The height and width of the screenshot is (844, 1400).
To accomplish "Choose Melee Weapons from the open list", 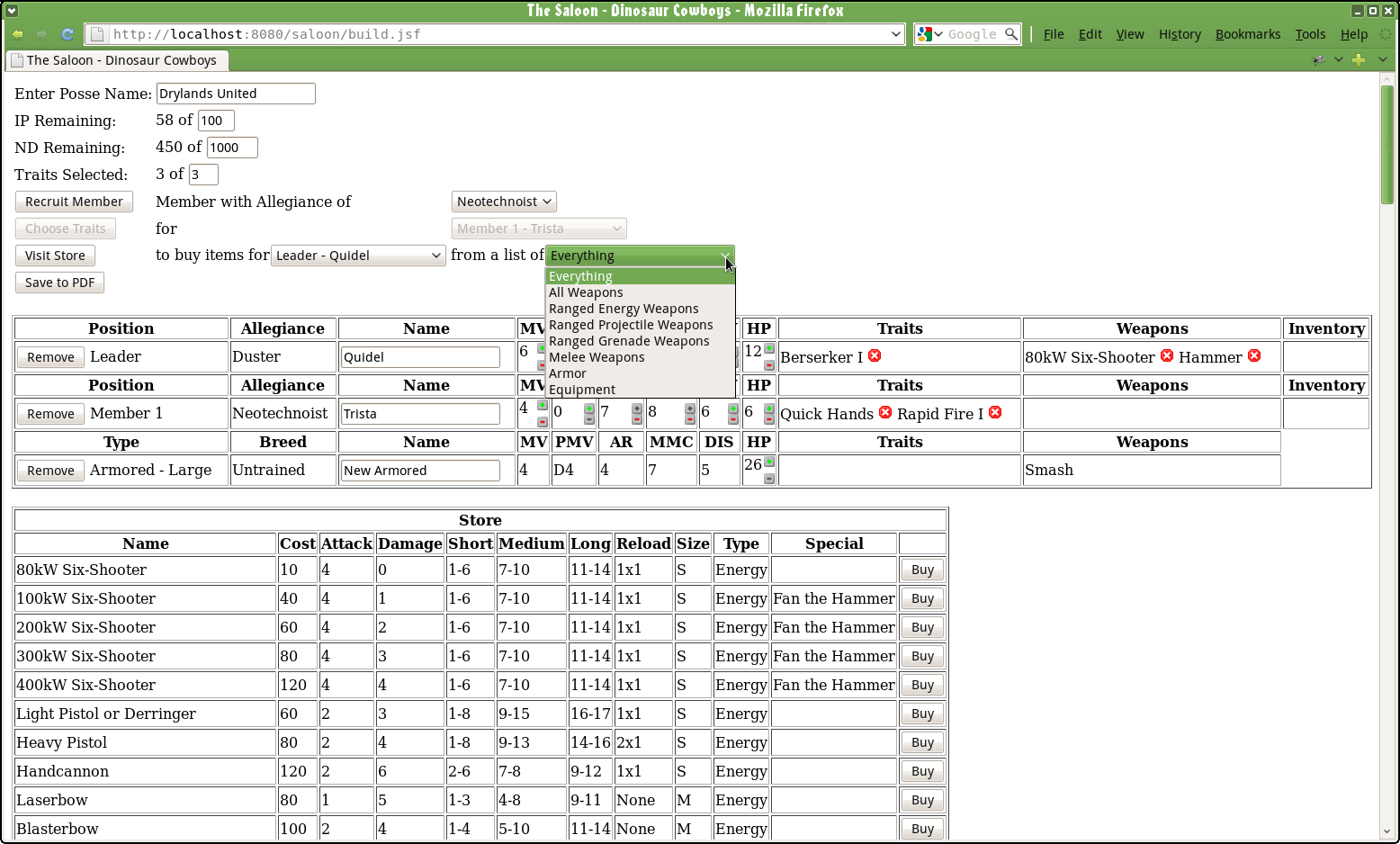I will pyautogui.click(x=597, y=357).
